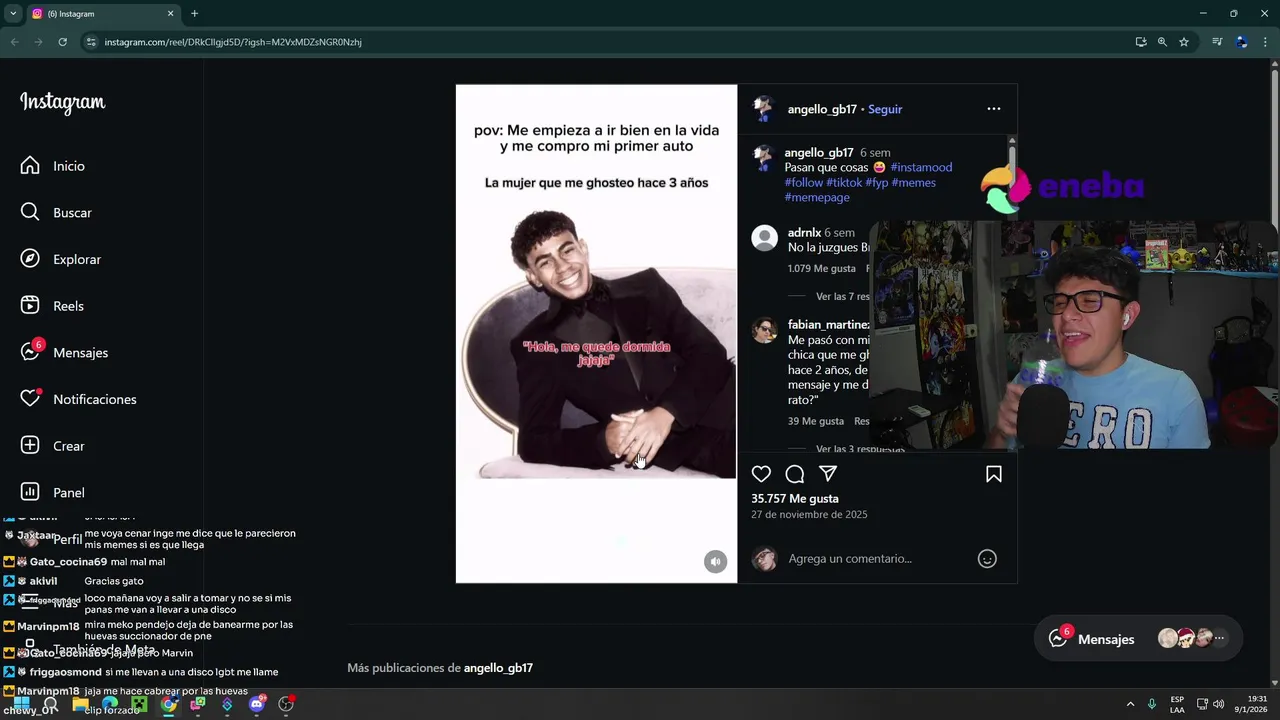Go back in browser history
Screen dimensions: 1280x720
pos(14,42)
